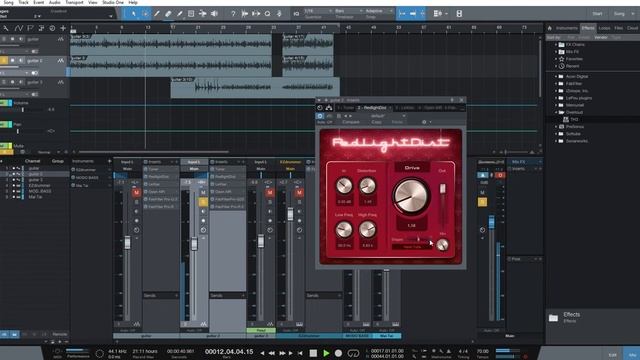
Task: Click the guitar channel volume fader
Action: (x=128, y=242)
